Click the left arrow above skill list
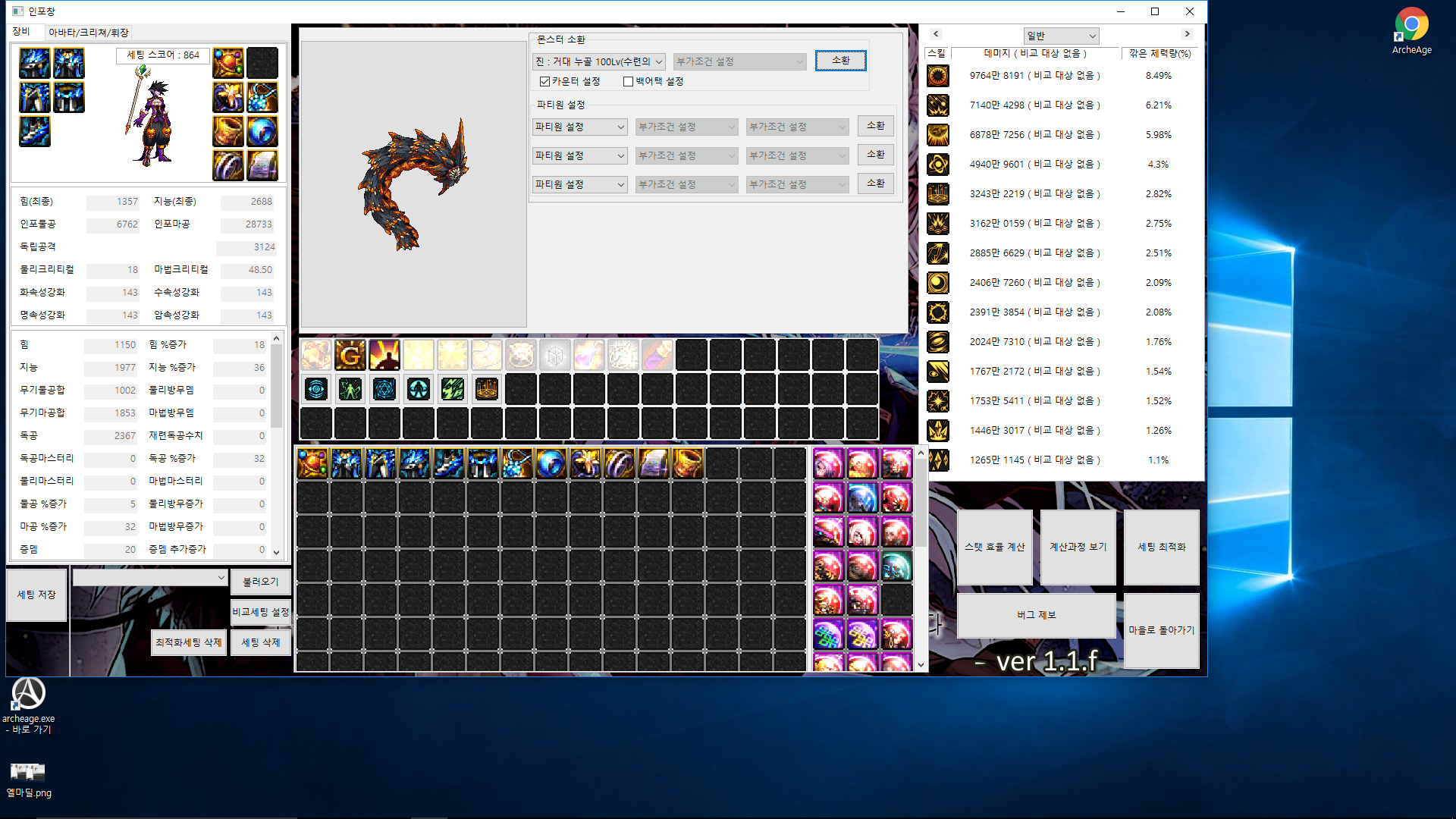This screenshot has height=819, width=1456. pos(936,34)
